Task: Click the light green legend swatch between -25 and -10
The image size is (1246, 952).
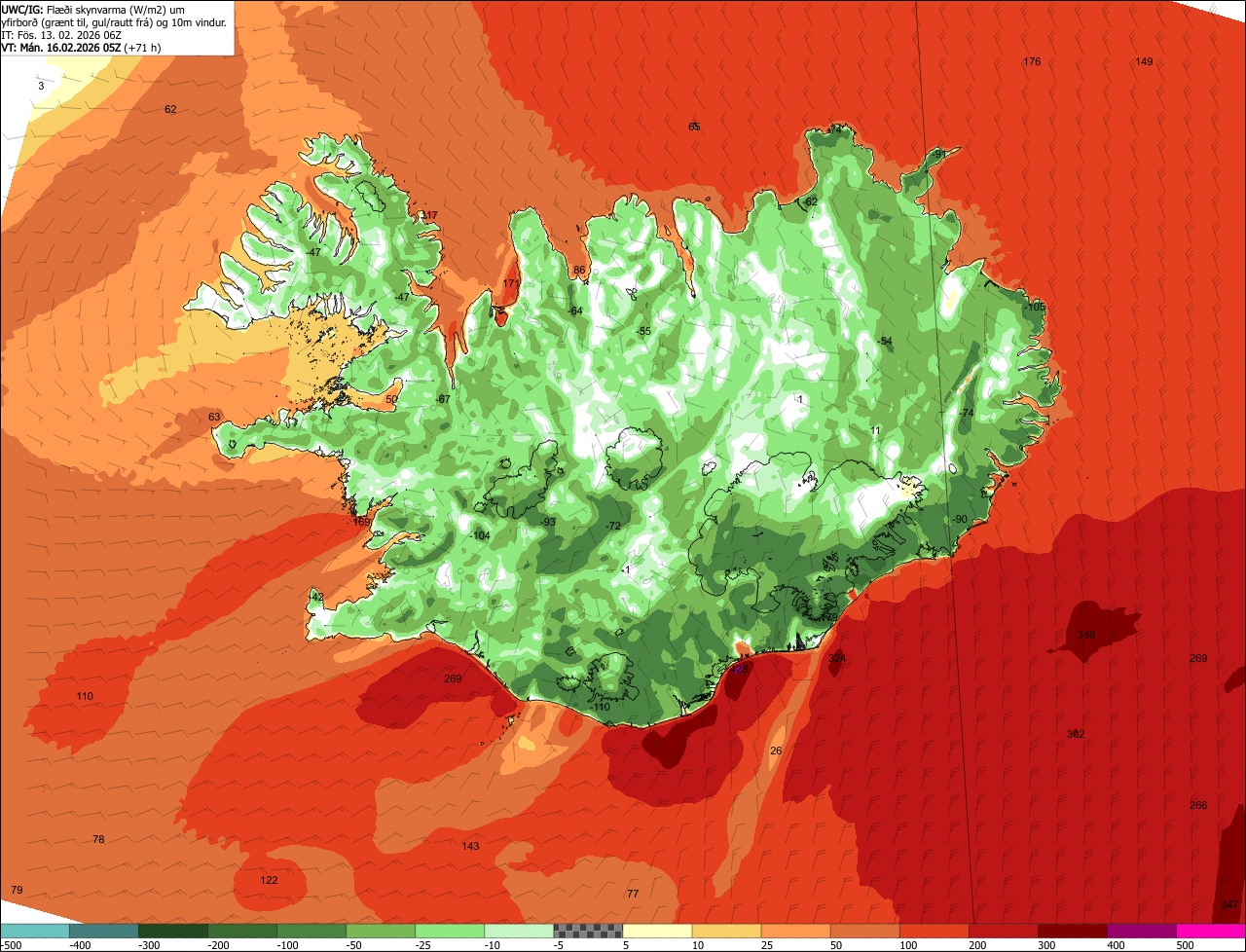Action: 450,932
